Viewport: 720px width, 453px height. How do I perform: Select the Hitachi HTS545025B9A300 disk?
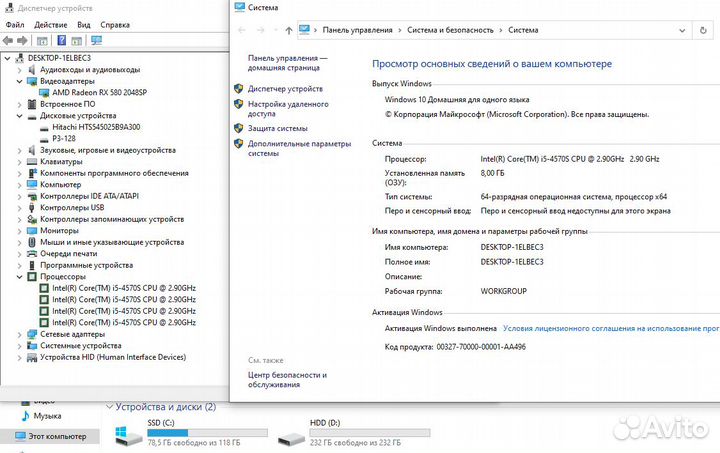96,127
